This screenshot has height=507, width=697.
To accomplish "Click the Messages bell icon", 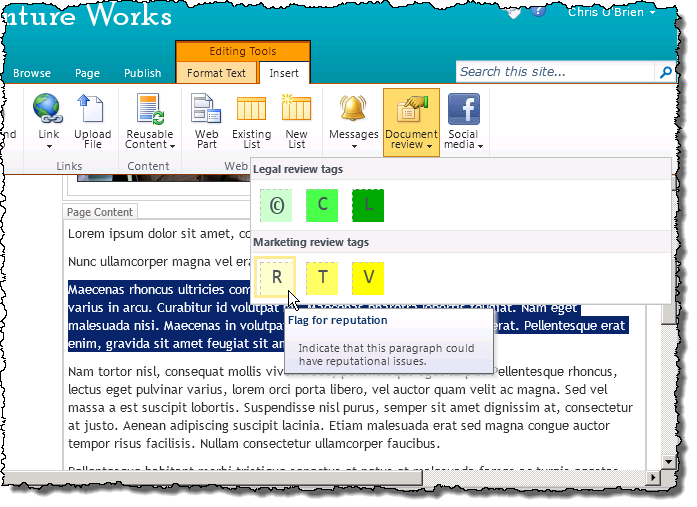I will click(353, 108).
